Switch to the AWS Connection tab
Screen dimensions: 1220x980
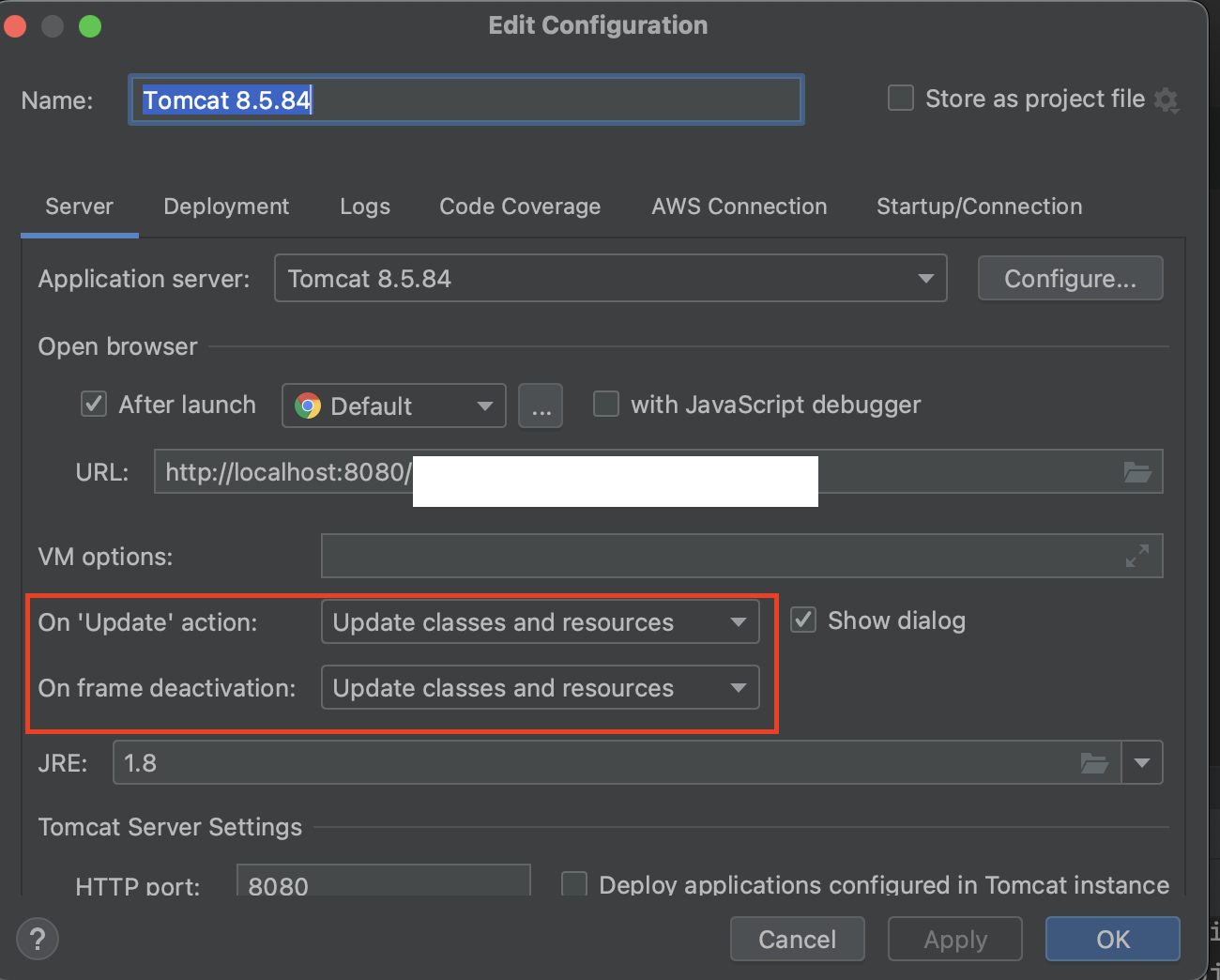(740, 207)
